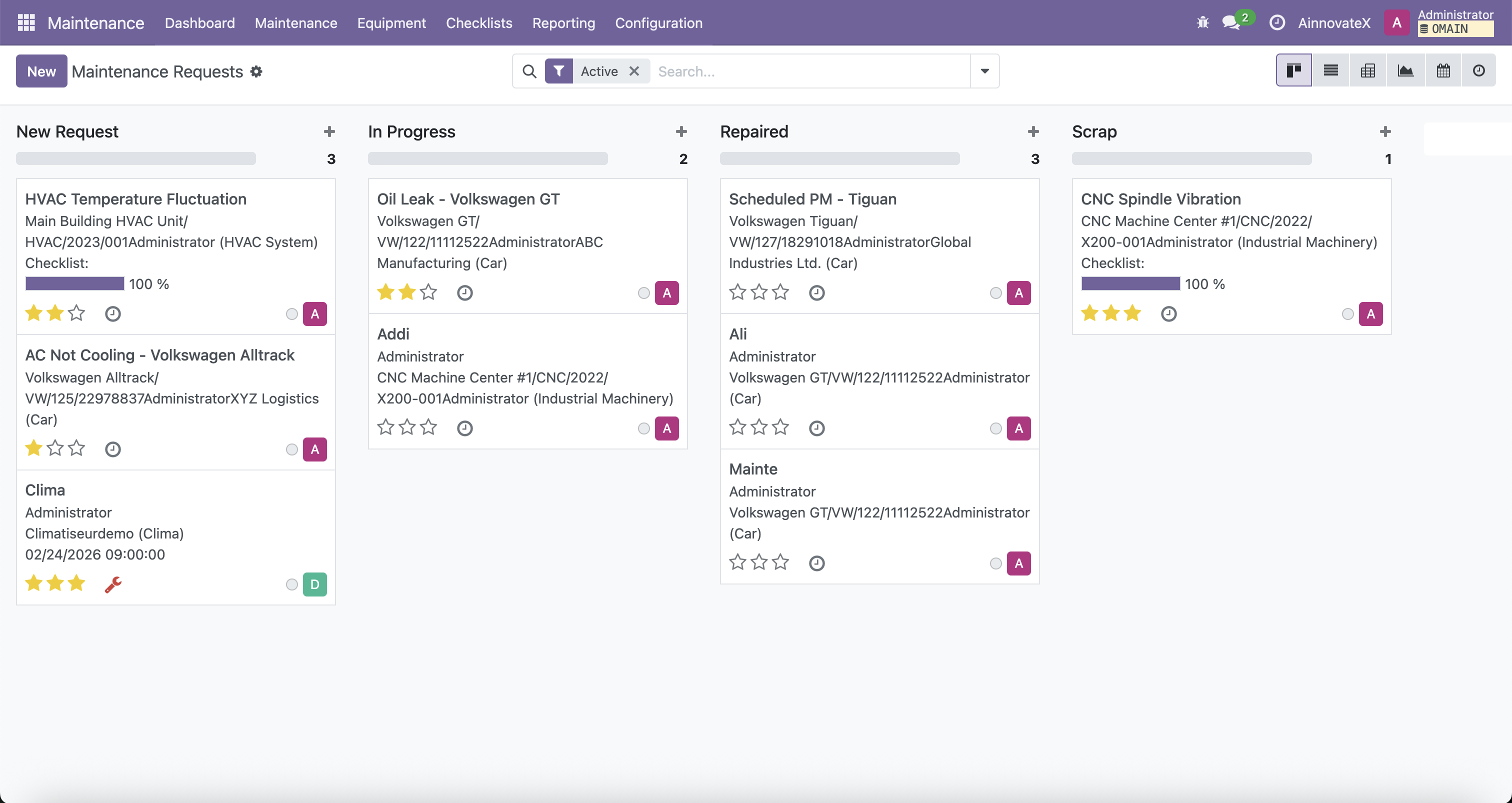Open the Reporting menu

click(x=563, y=23)
